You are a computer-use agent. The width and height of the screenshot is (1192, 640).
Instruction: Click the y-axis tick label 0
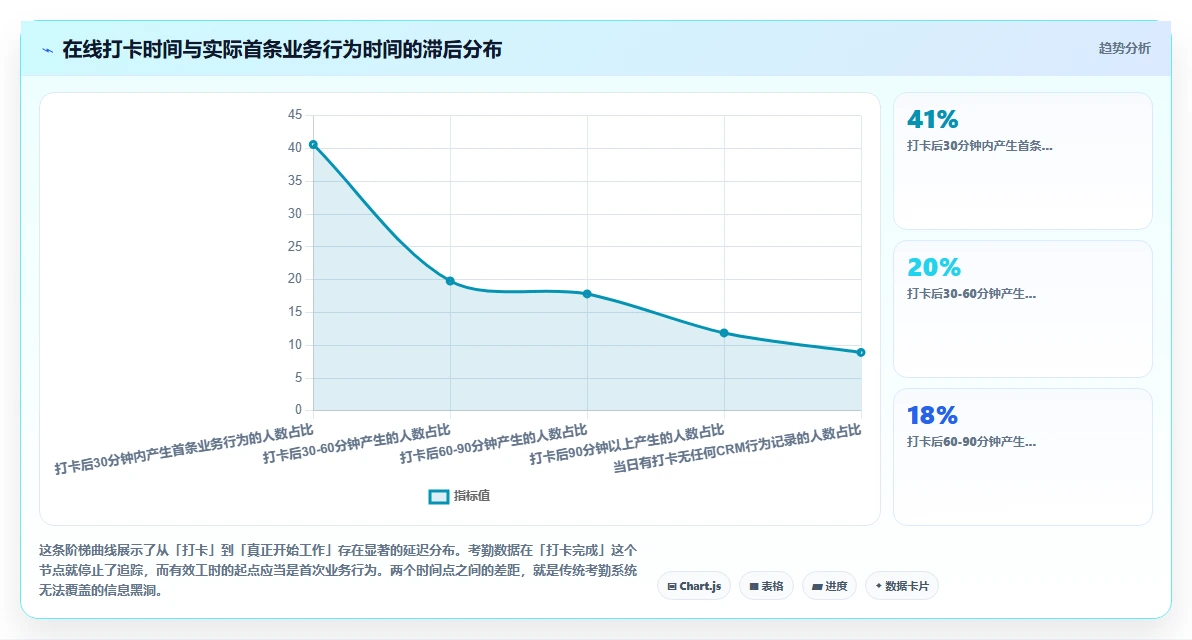coord(299,410)
